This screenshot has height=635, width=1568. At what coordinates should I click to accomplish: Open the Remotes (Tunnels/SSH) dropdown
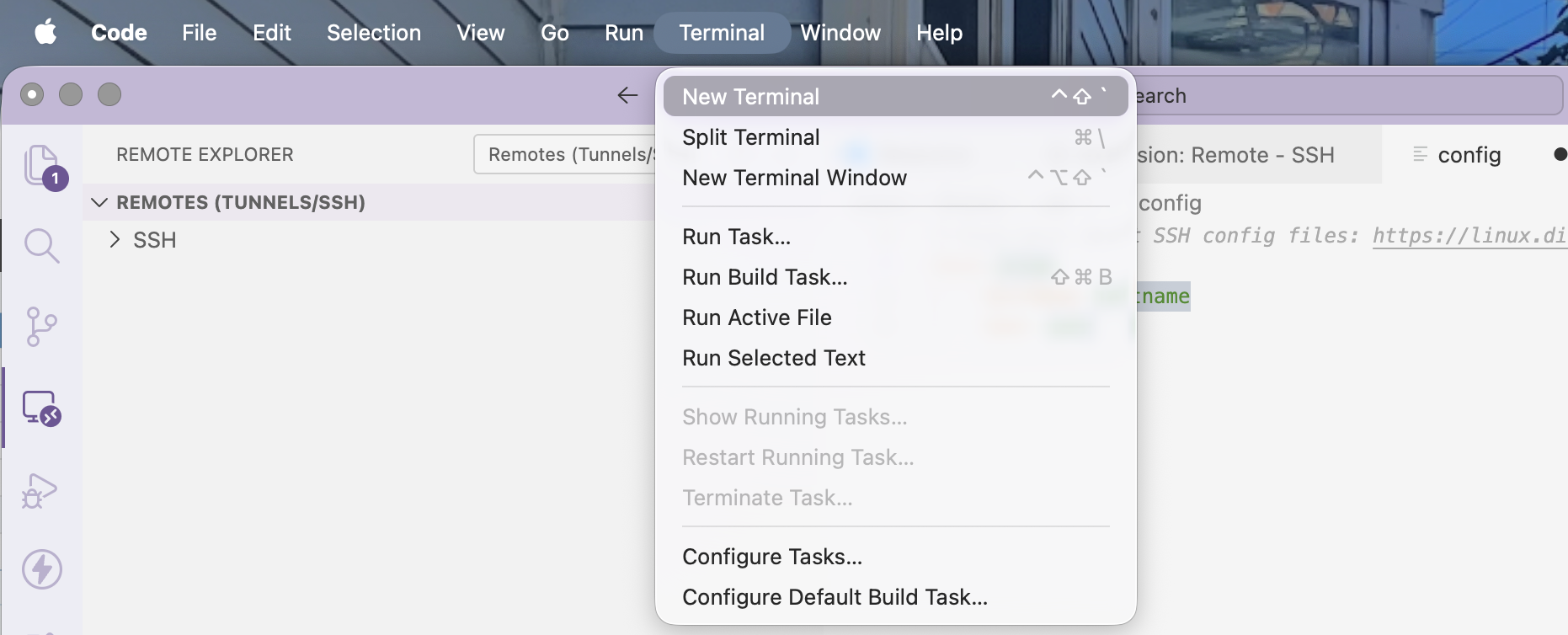pos(565,154)
